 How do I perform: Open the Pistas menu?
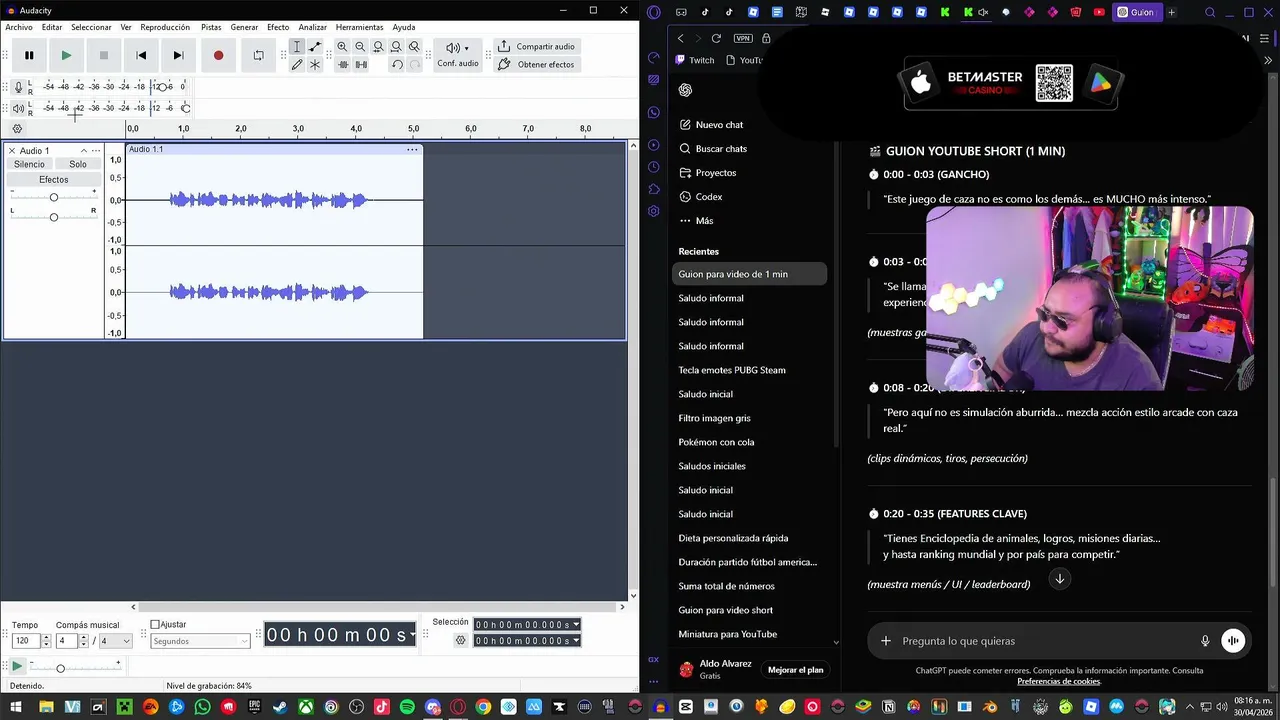[211, 27]
